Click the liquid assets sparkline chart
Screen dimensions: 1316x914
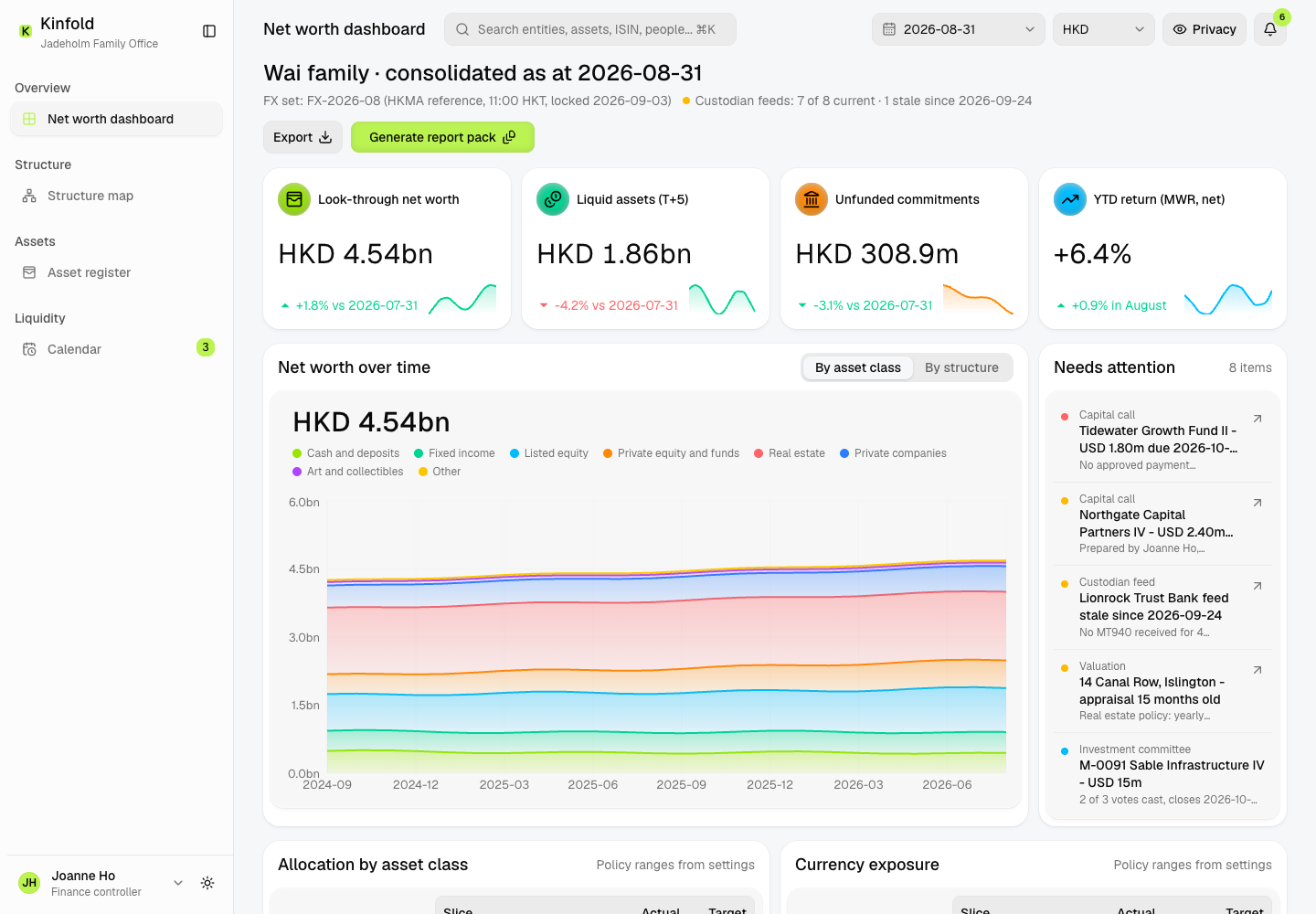tap(722, 299)
